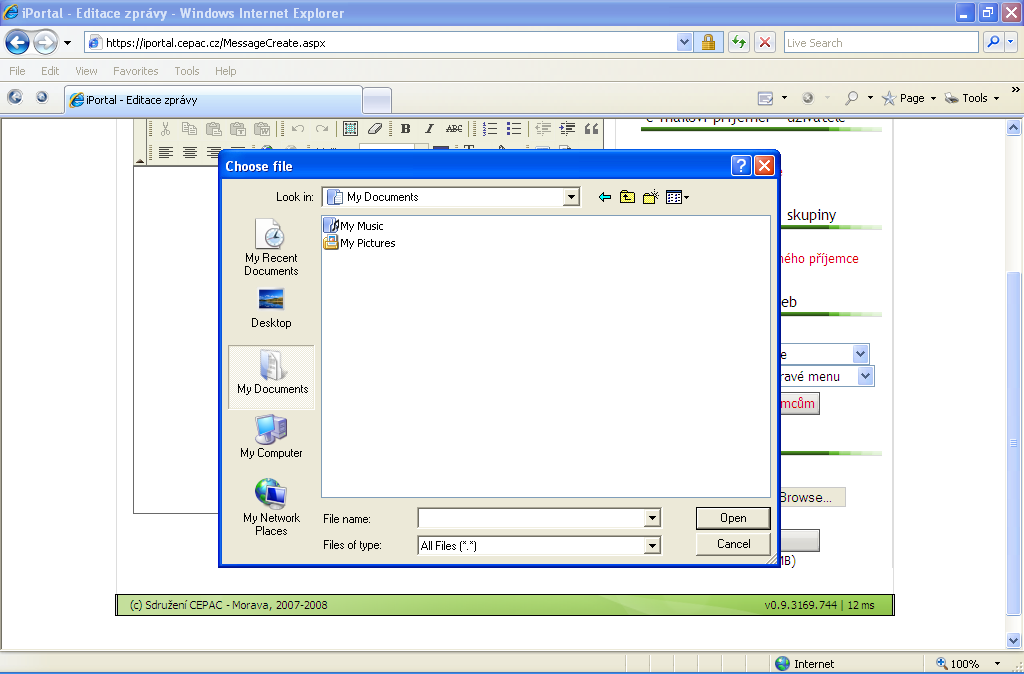Click the Copy icon in editor toolbar
The width and height of the screenshot is (1024, 674).
(x=189, y=129)
